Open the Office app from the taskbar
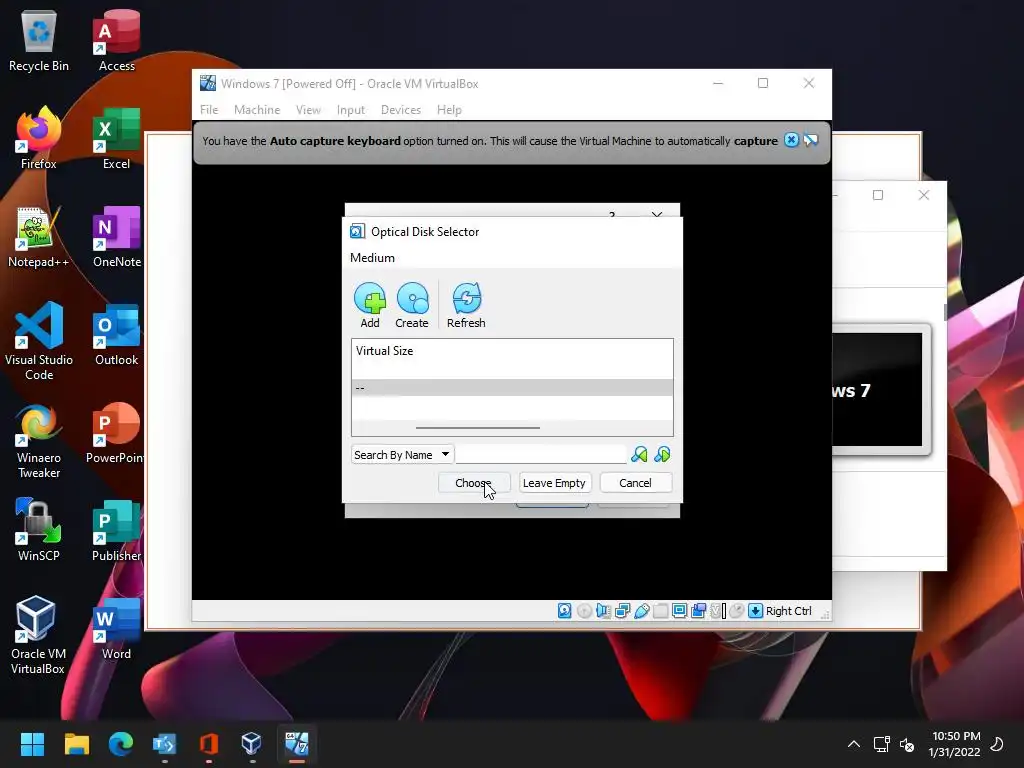Viewport: 1024px width, 768px height. [208, 744]
